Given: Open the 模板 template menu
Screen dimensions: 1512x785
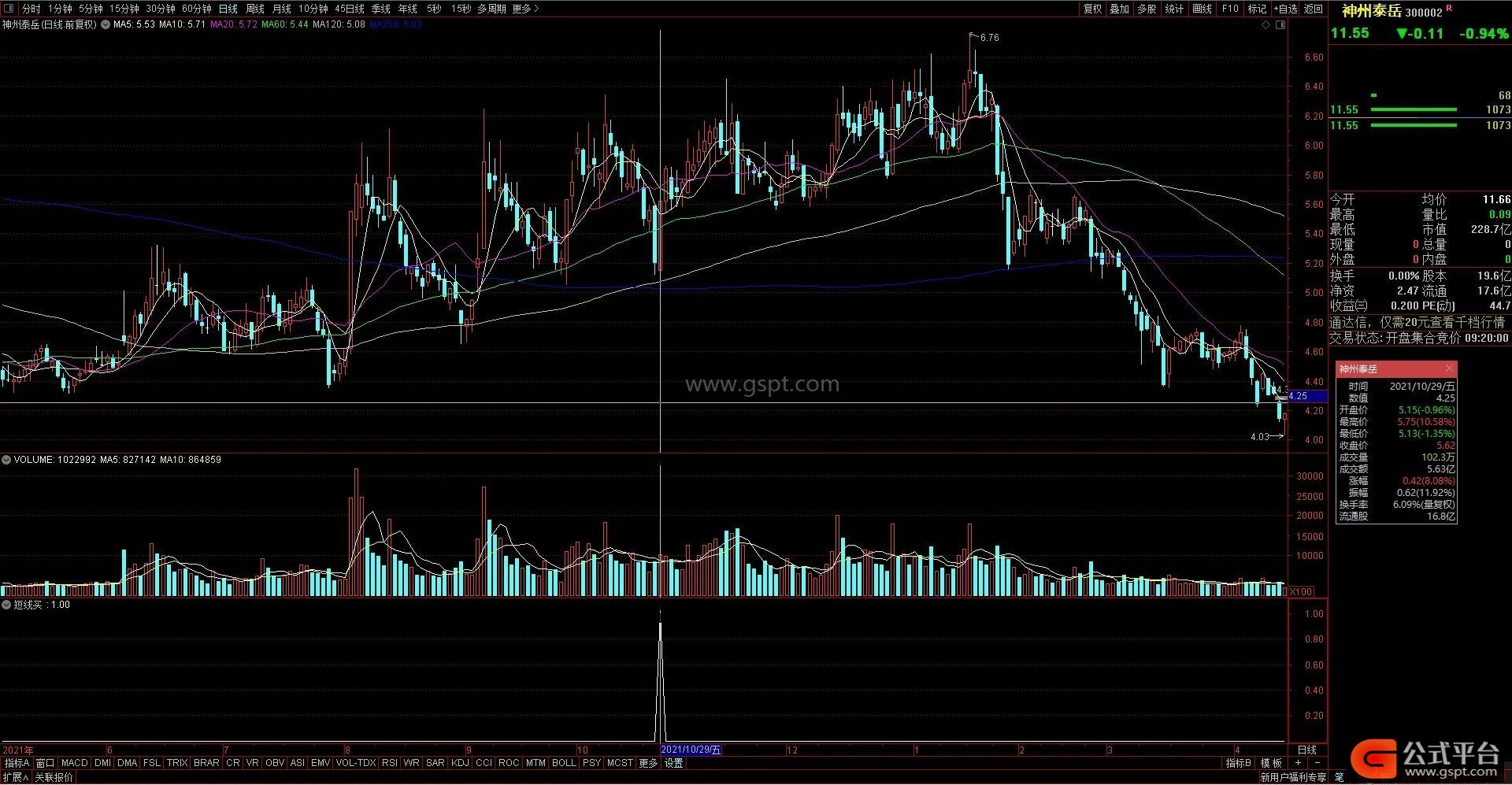Looking at the screenshot, I should click(1271, 763).
